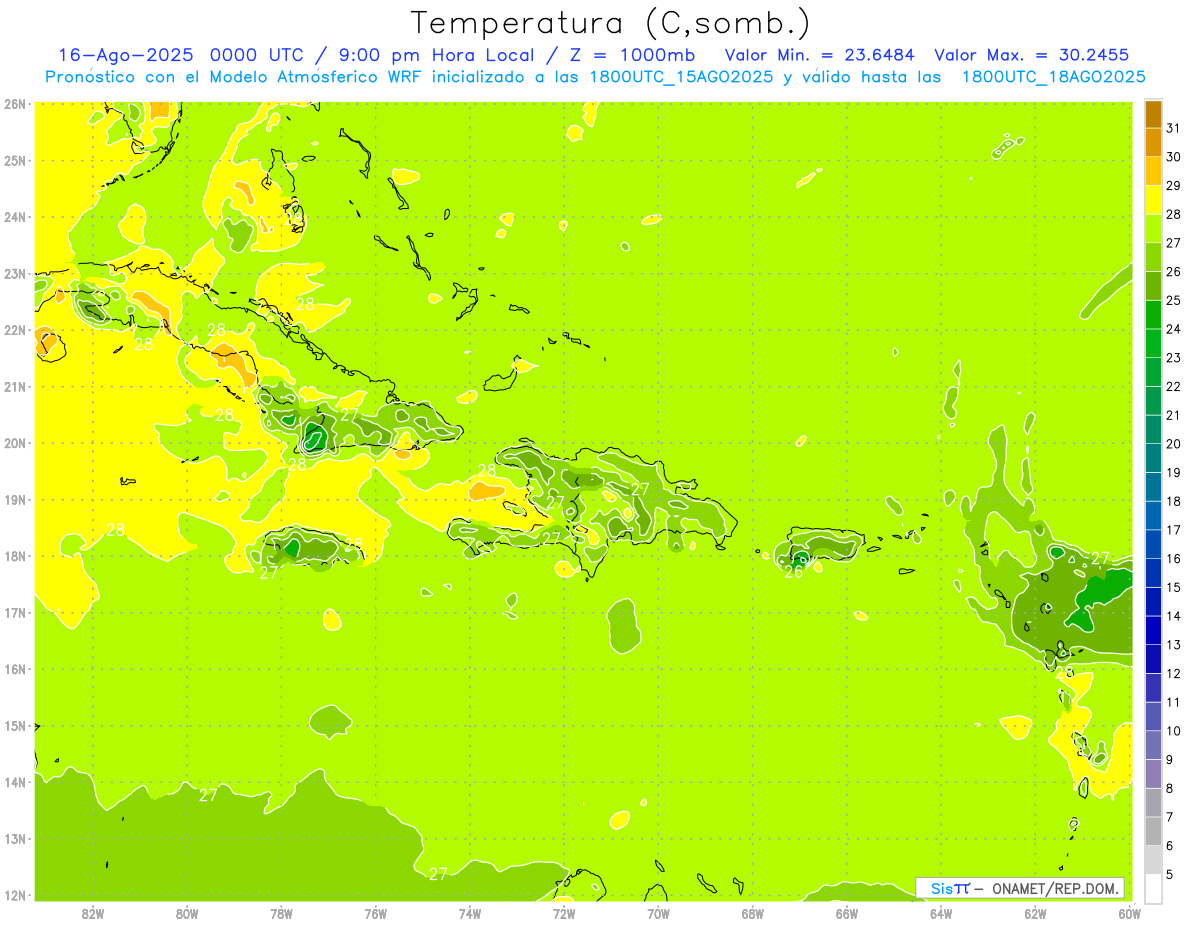This screenshot has width=1200, height=927.
Task: Click the 14N latitude axis label
Action: coord(15,782)
